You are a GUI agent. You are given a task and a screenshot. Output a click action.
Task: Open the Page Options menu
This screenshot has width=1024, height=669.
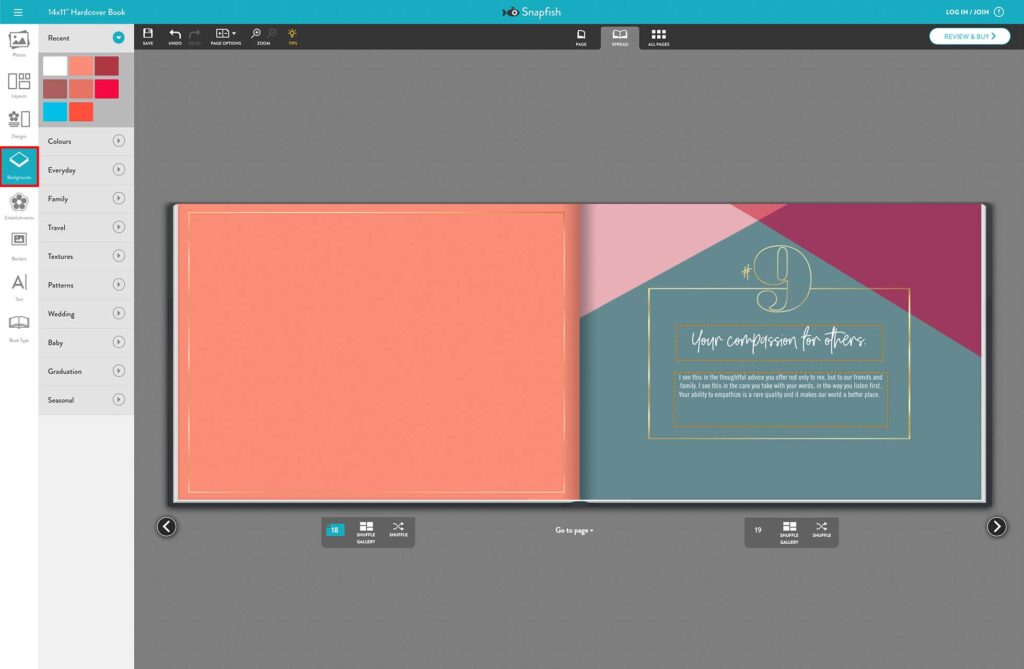coord(226,36)
